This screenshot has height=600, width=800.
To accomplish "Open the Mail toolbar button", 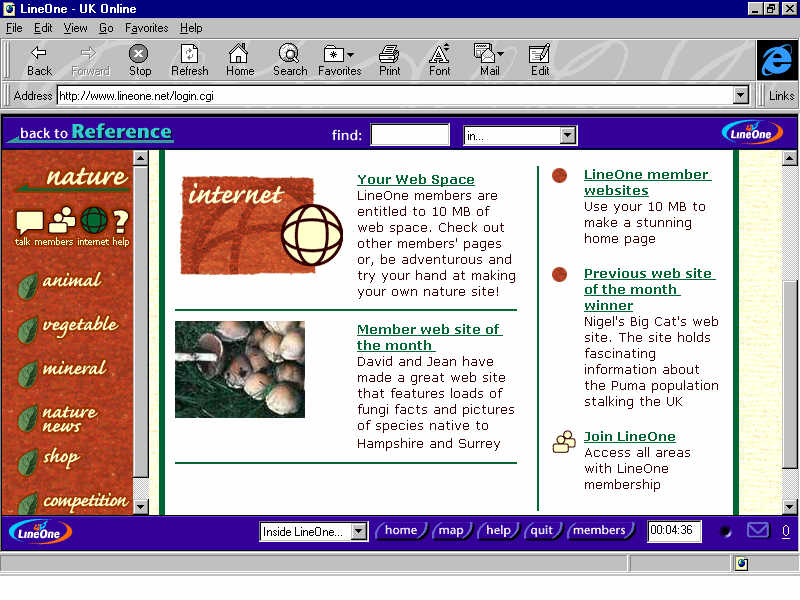I will pyautogui.click(x=485, y=61).
